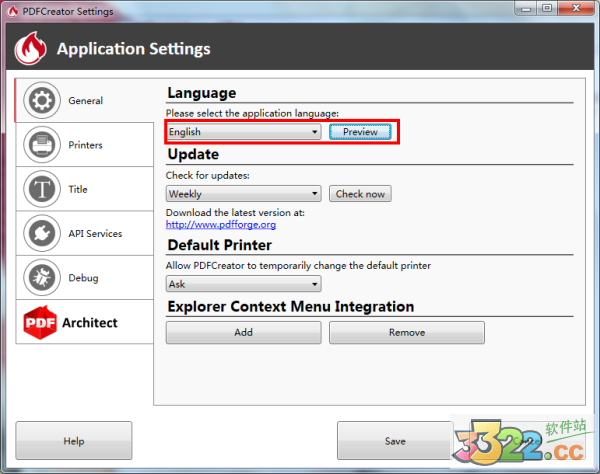
Task: Remove Explorer context menu integration
Action: (x=407, y=332)
